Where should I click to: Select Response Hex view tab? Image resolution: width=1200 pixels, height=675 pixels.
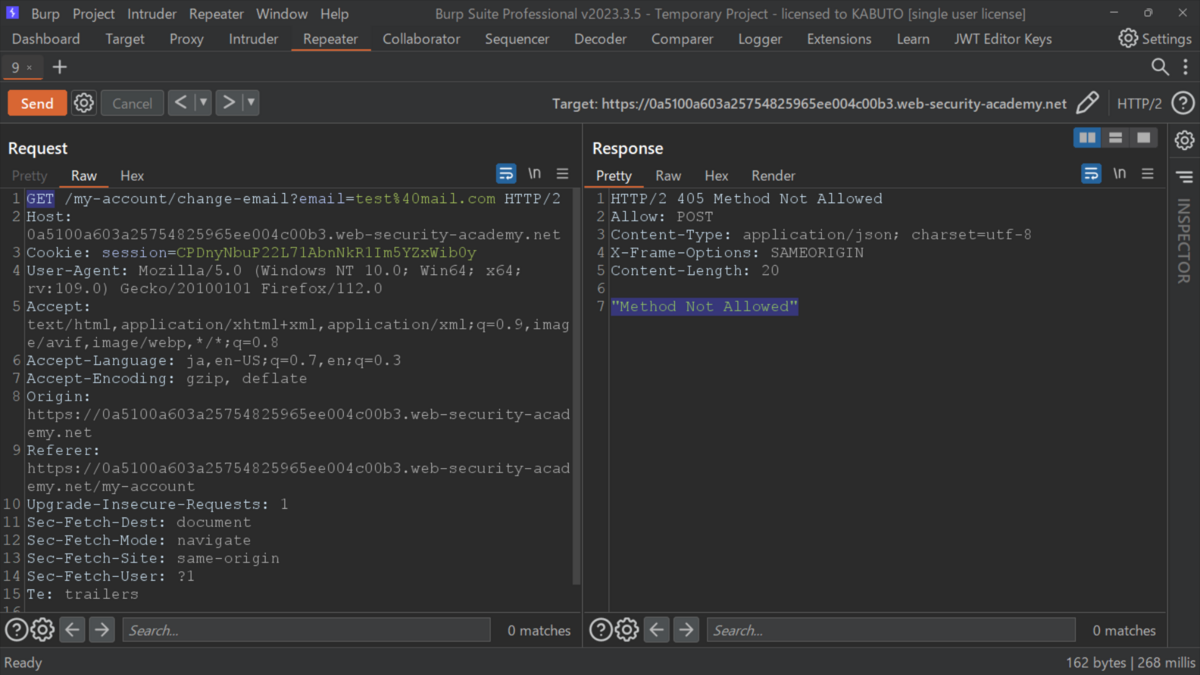pos(716,175)
